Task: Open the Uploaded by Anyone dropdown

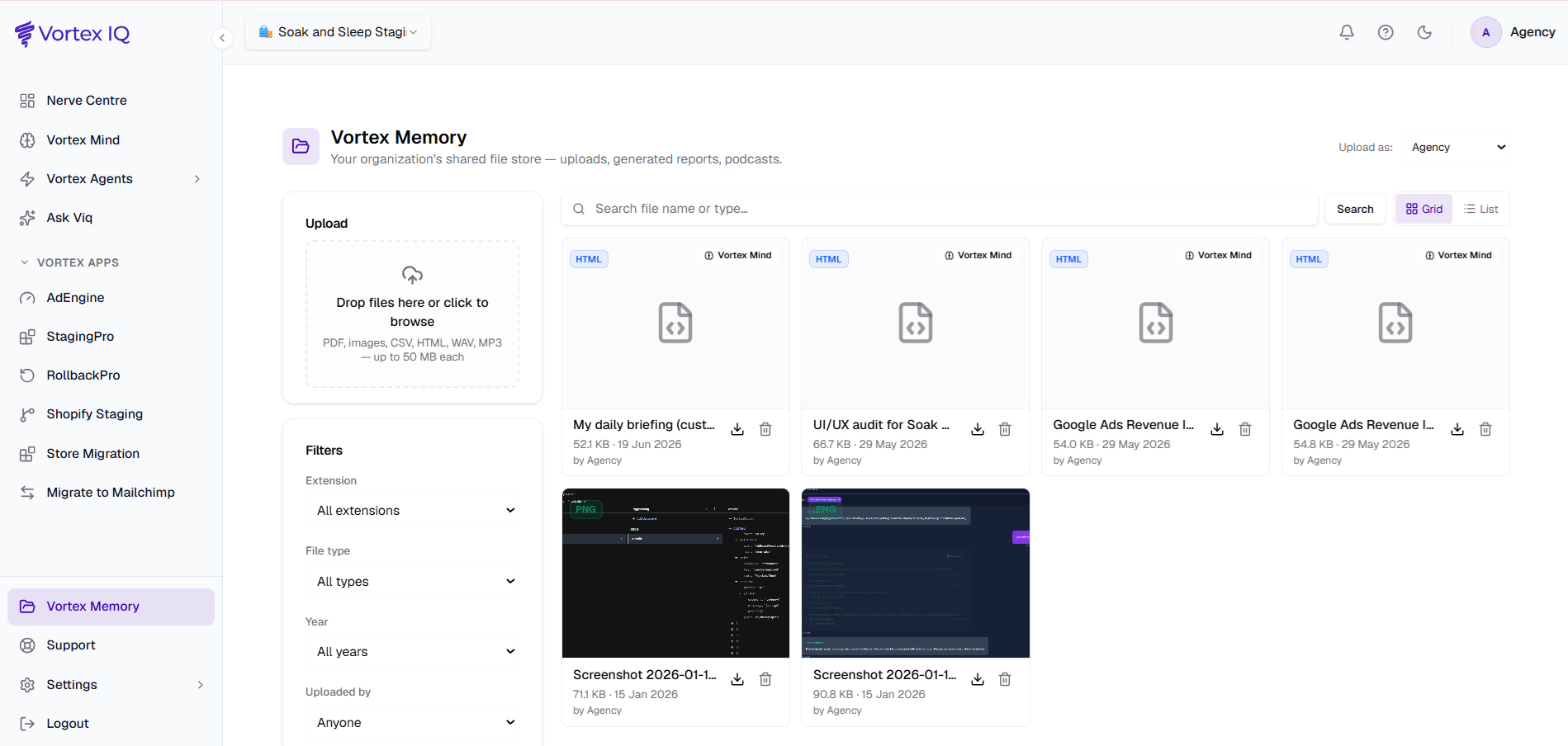Action: tap(413, 723)
